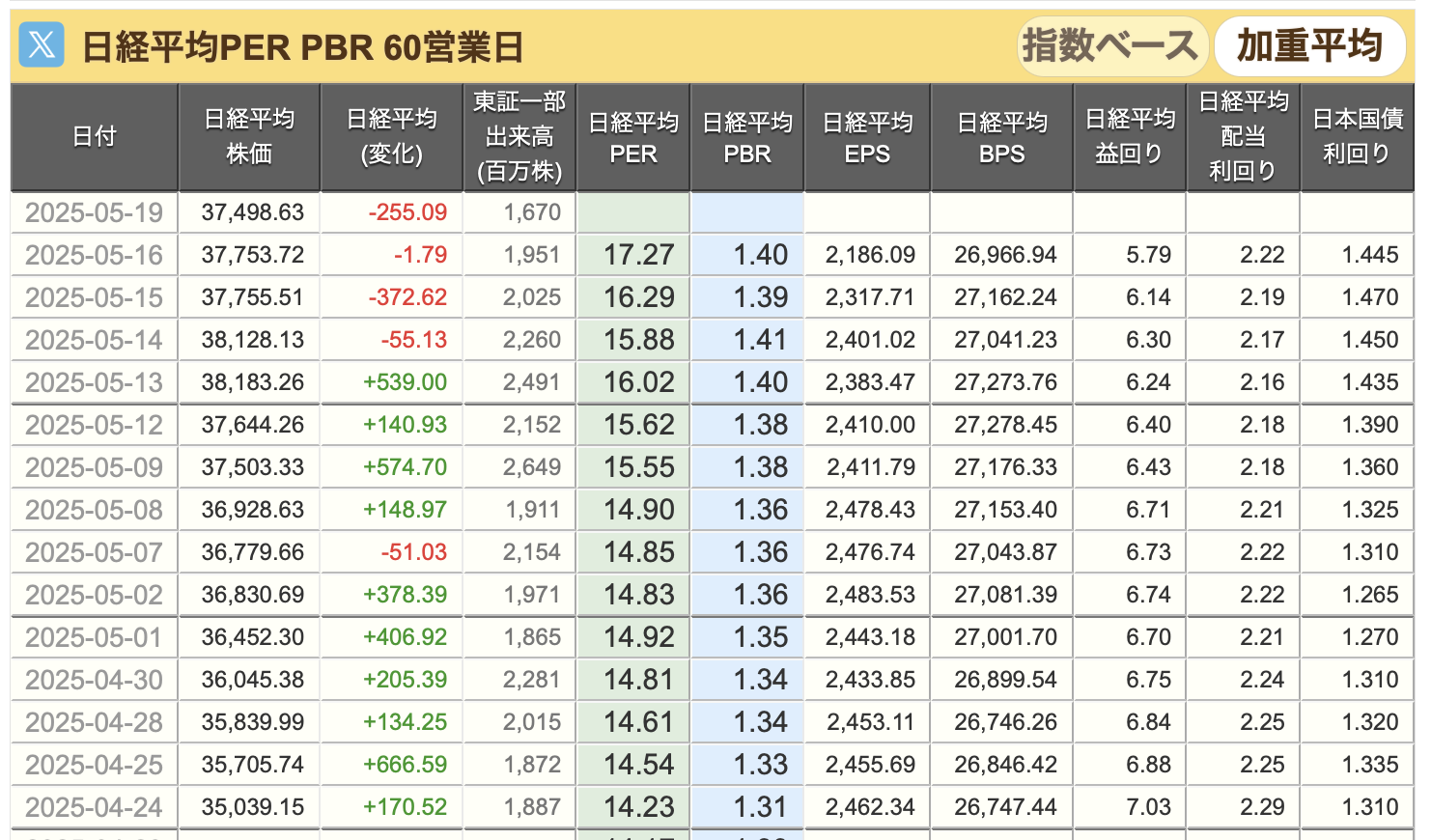Viewport: 1431px width, 840px height.
Task: Click the 日経平均BPS column header
Action: tap(1002, 137)
